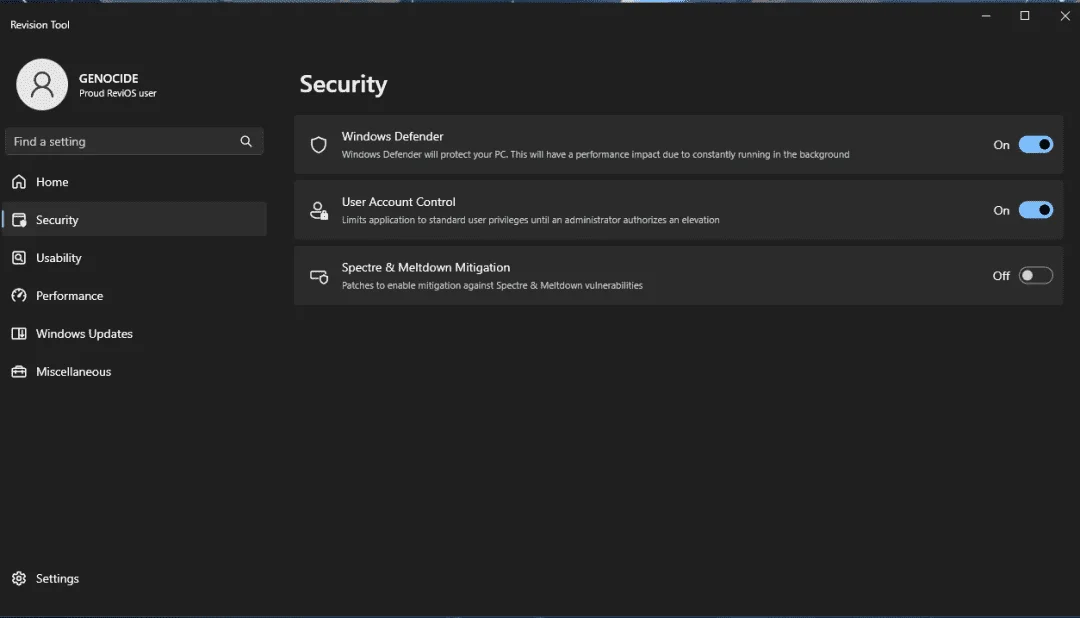The image size is (1080, 618).
Task: Close the Revision Tool window
Action: pyautogui.click(x=1064, y=15)
